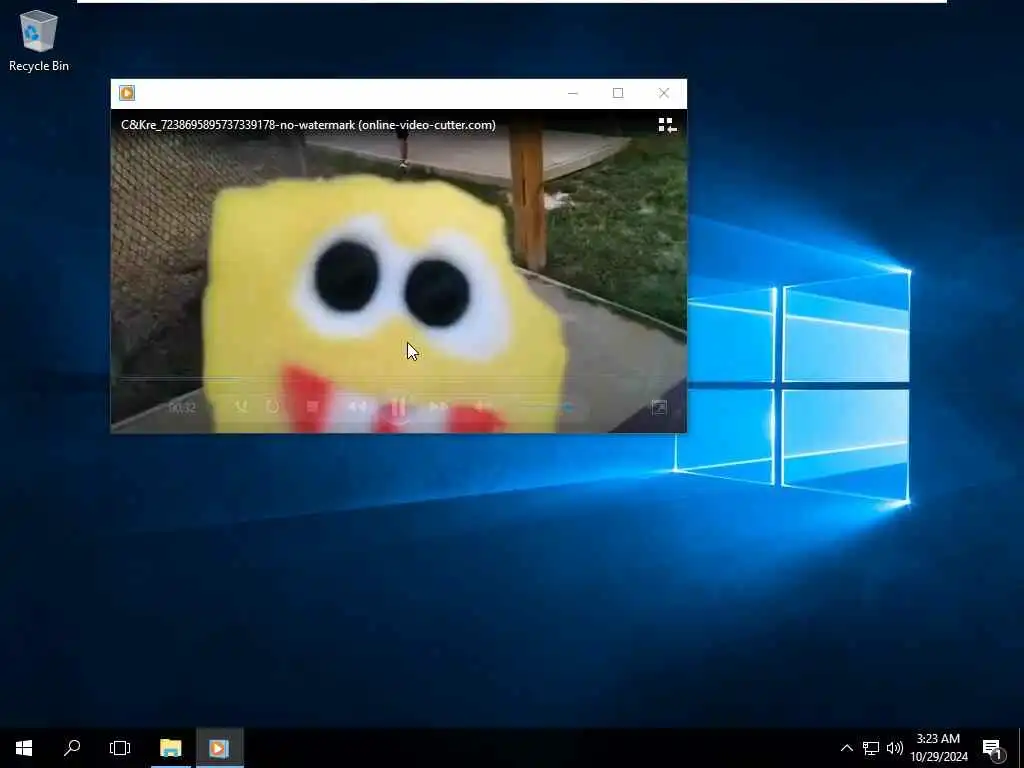The height and width of the screenshot is (768, 1024).
Task: Pause the video with the play/pause button
Action: (x=399, y=408)
